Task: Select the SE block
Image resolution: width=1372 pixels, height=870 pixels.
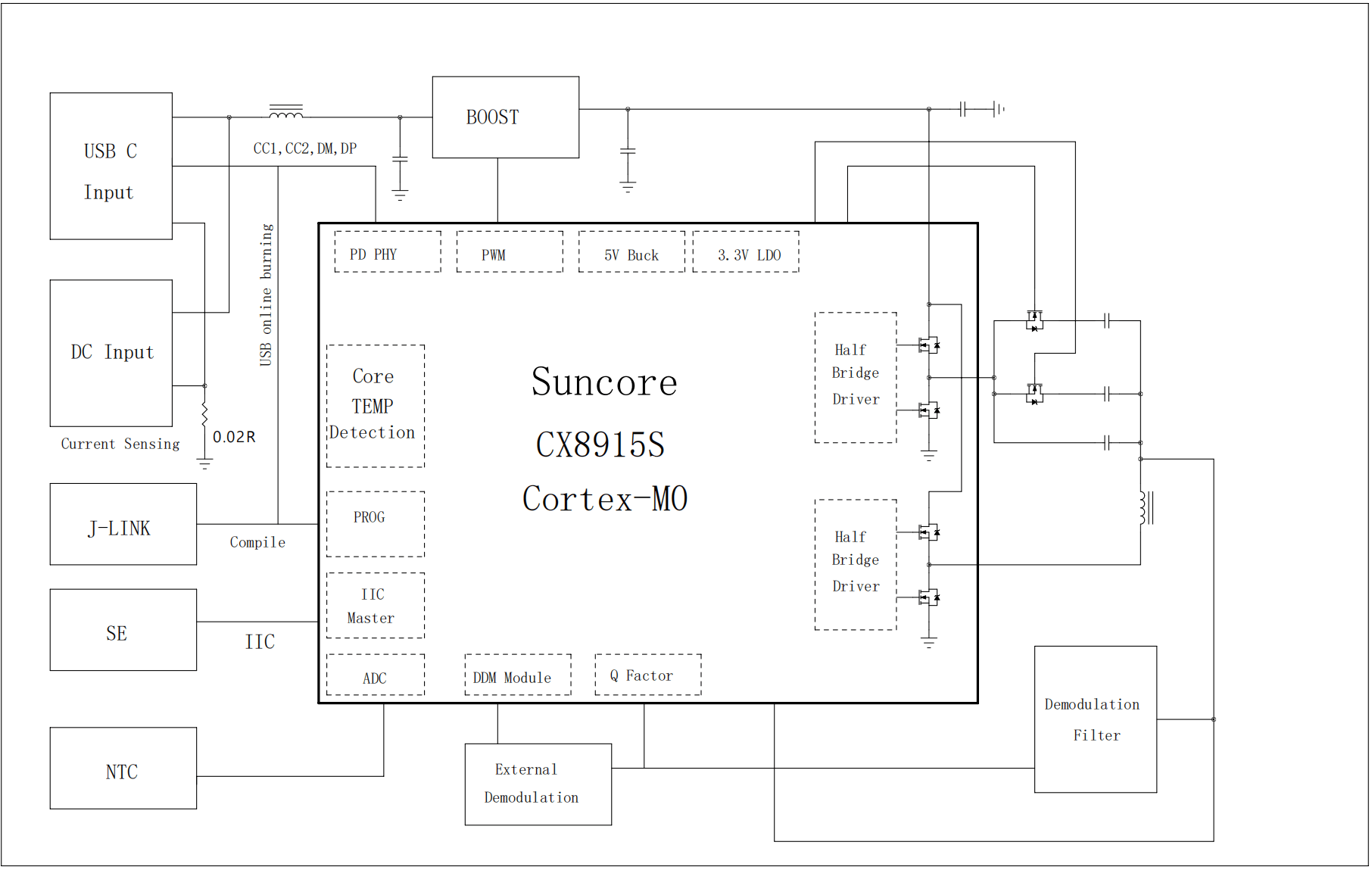Action: point(123,630)
